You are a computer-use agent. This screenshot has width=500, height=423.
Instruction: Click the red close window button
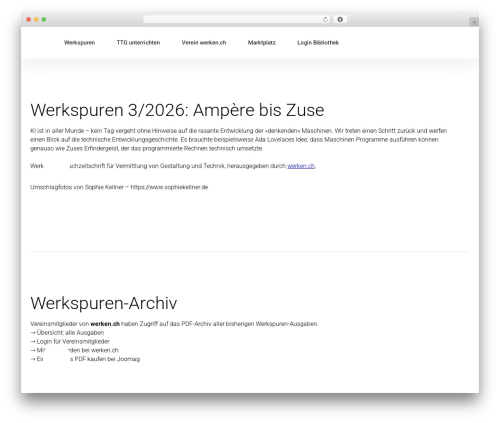(x=29, y=19)
